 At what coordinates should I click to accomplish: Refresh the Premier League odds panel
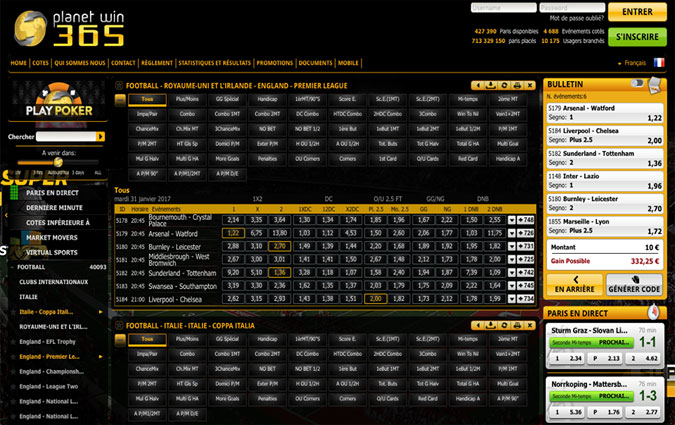pyautogui.click(x=504, y=85)
